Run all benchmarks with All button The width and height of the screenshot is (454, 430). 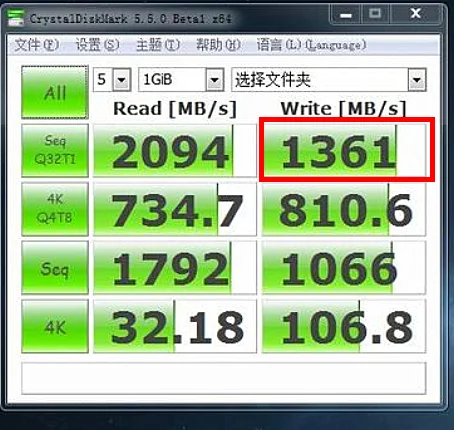pos(55,92)
